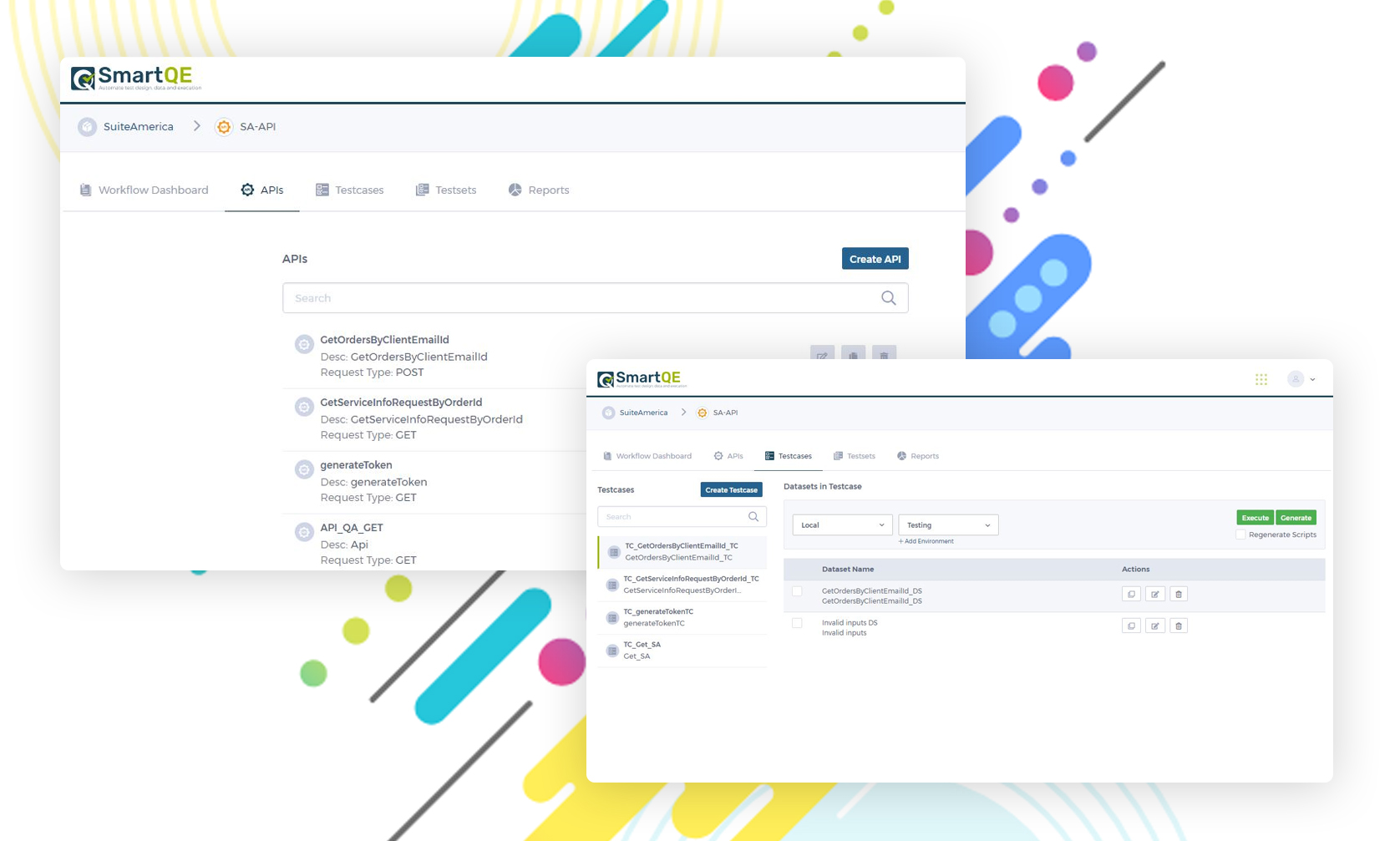Focus the Testcases Search input field

(x=682, y=517)
